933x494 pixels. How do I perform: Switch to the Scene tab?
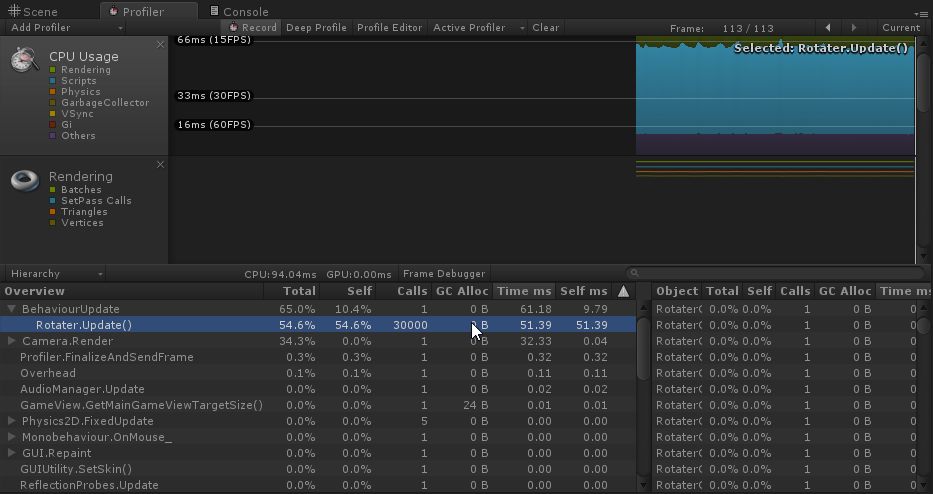coord(33,11)
